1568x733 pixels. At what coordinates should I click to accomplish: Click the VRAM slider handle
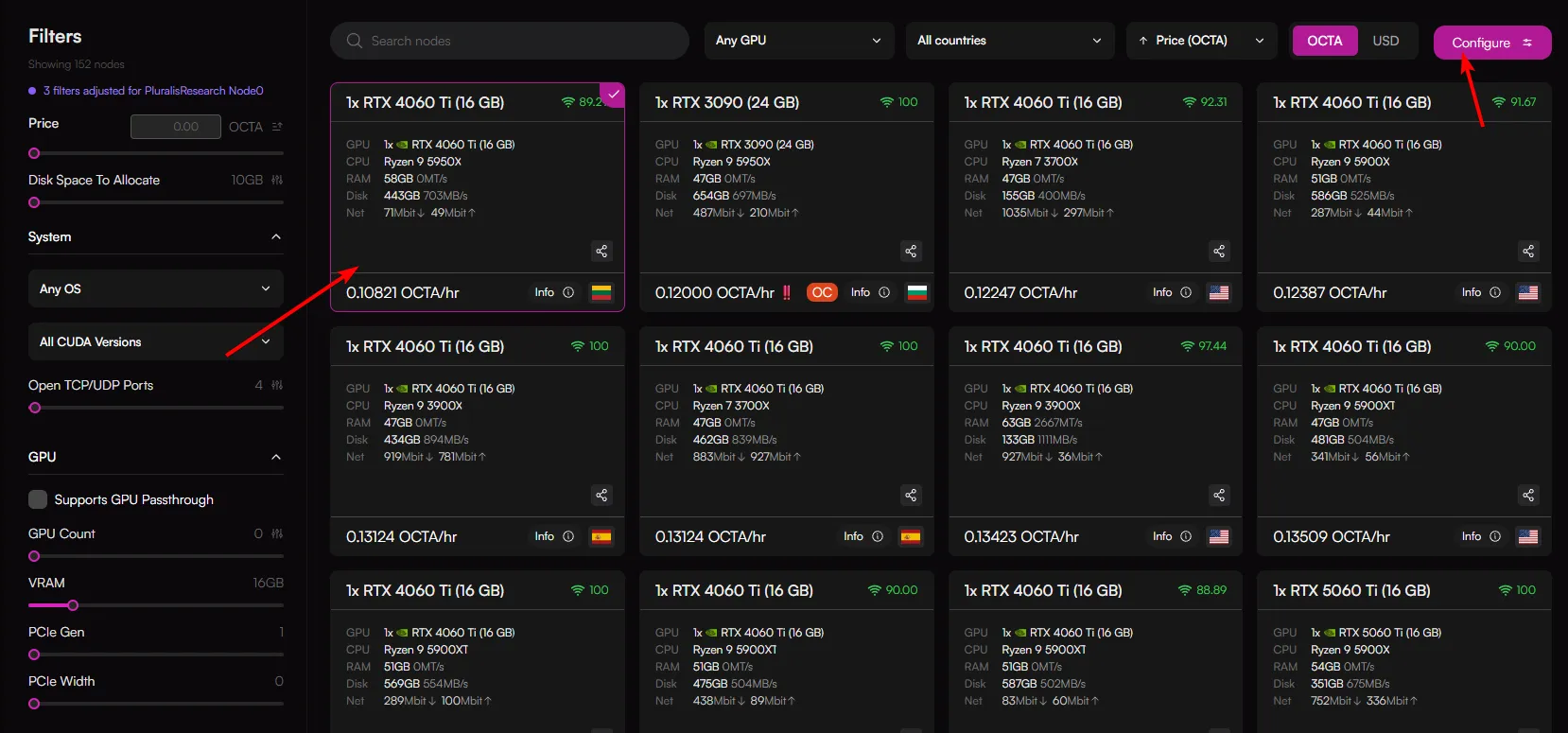point(73,605)
